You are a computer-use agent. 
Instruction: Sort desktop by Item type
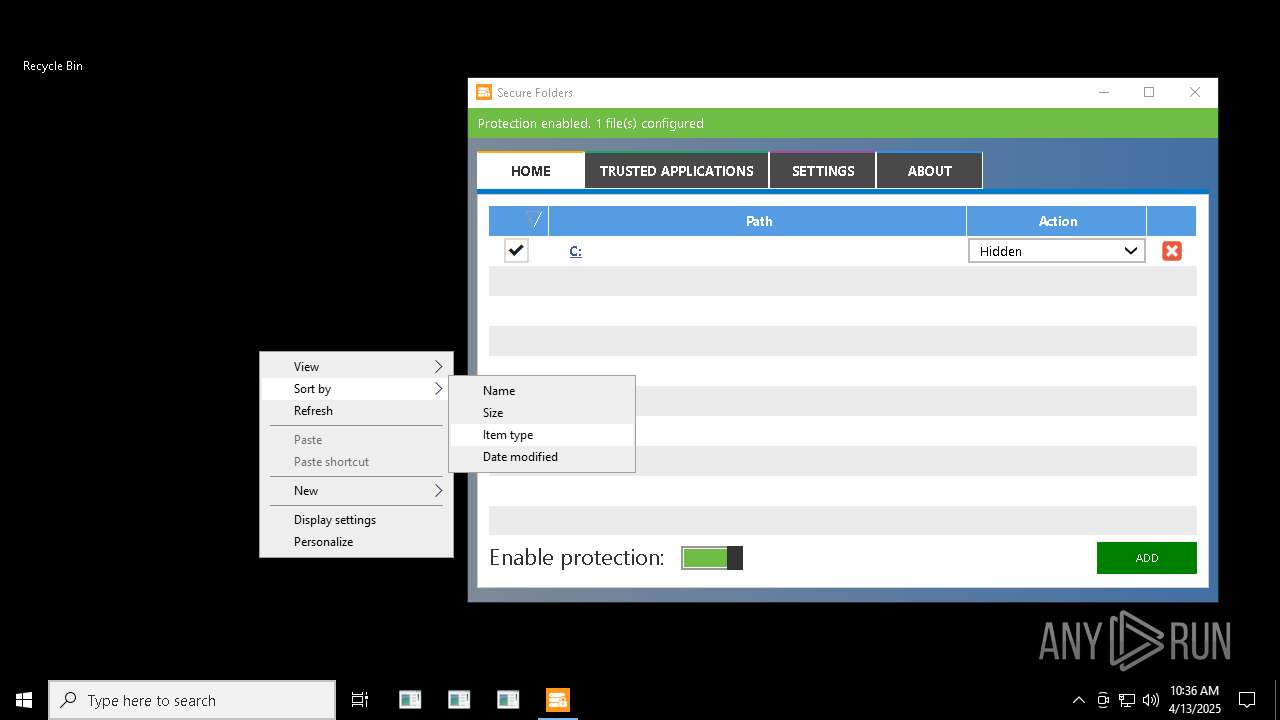click(542, 435)
